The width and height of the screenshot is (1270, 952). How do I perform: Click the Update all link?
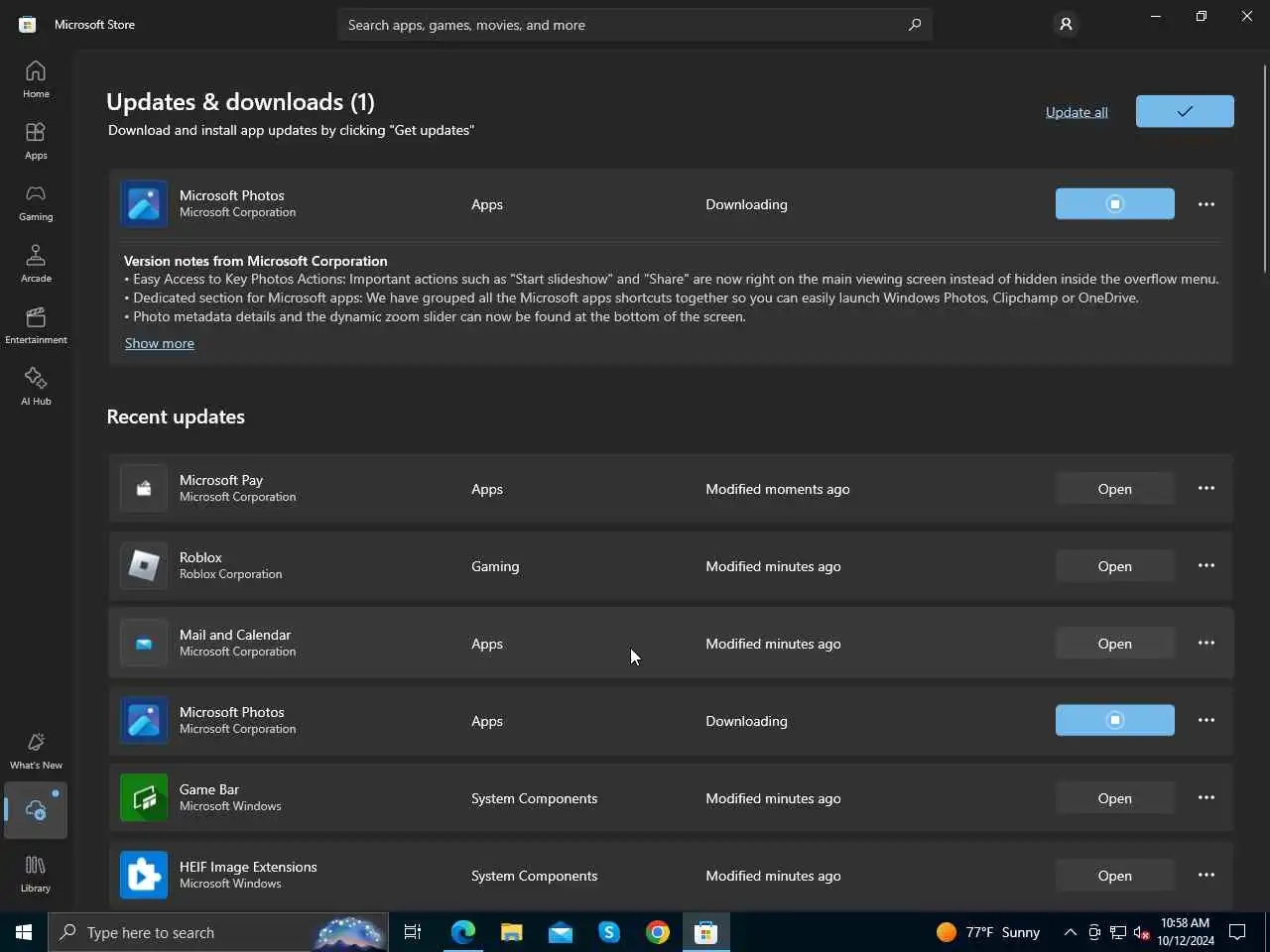(x=1077, y=112)
